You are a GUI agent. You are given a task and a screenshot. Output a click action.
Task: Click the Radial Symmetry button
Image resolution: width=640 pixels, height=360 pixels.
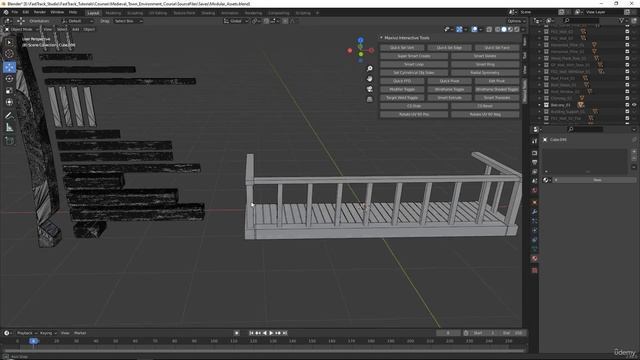pos(485,73)
